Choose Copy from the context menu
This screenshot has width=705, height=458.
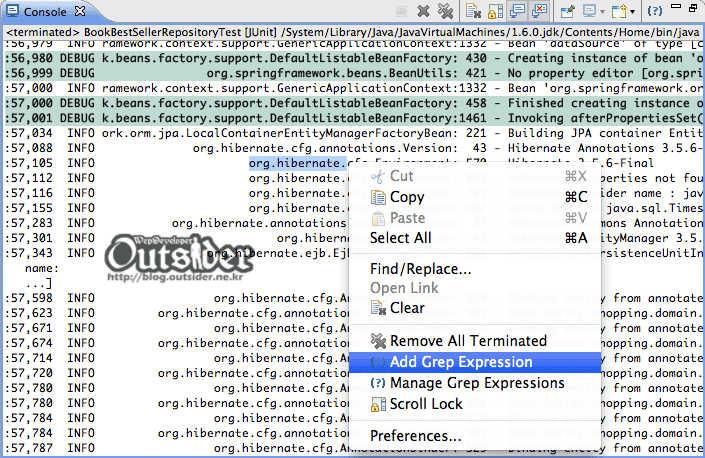click(x=407, y=197)
